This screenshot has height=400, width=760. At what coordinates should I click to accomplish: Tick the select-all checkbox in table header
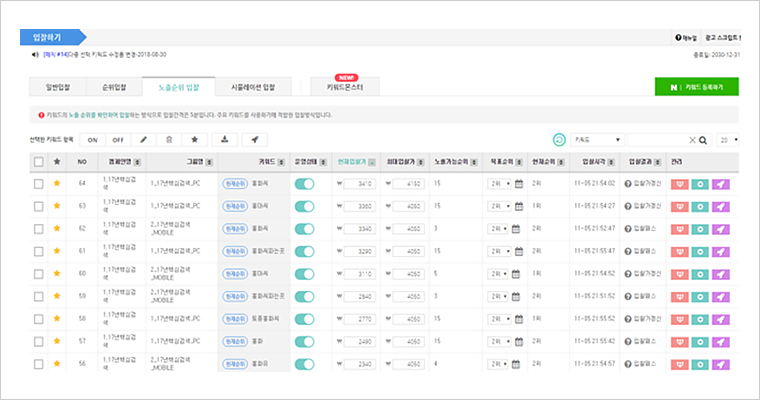[39, 162]
